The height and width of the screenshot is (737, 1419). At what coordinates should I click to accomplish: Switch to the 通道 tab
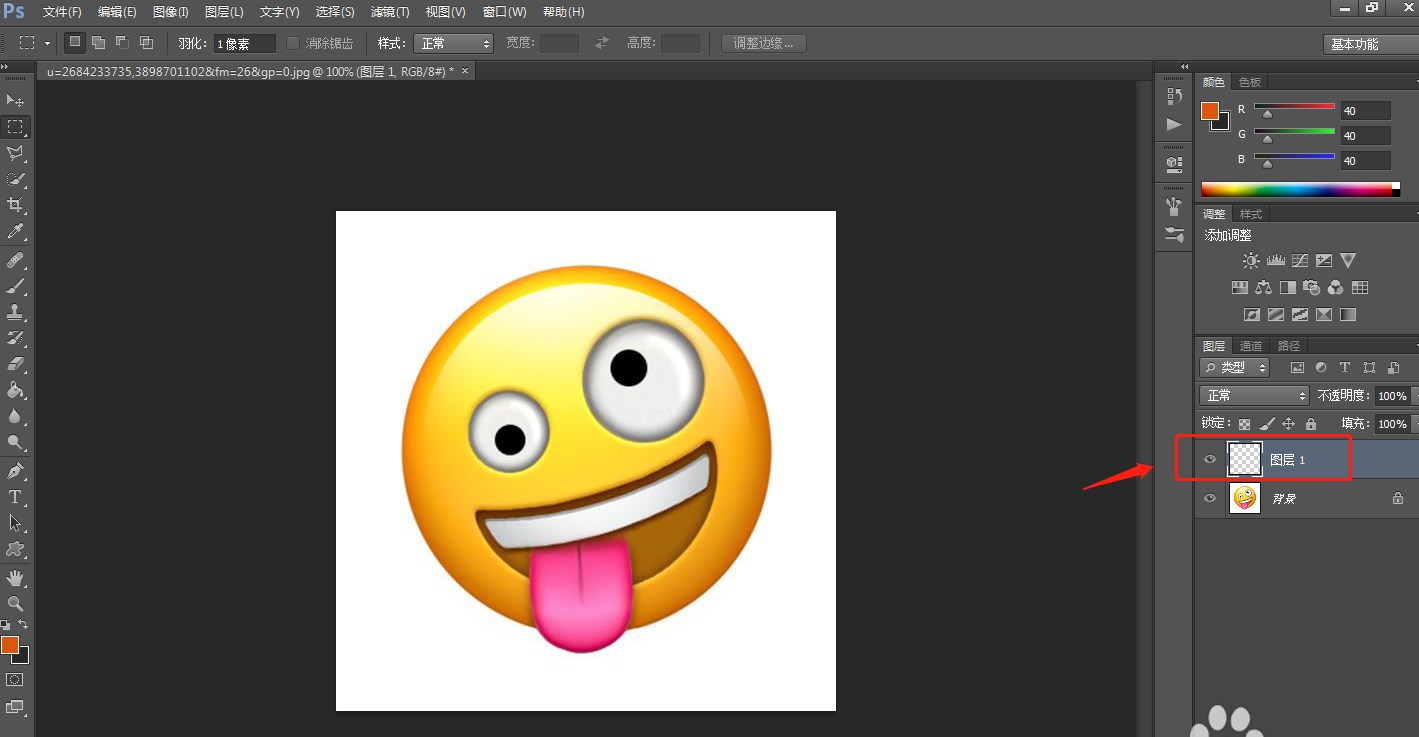coord(1251,346)
